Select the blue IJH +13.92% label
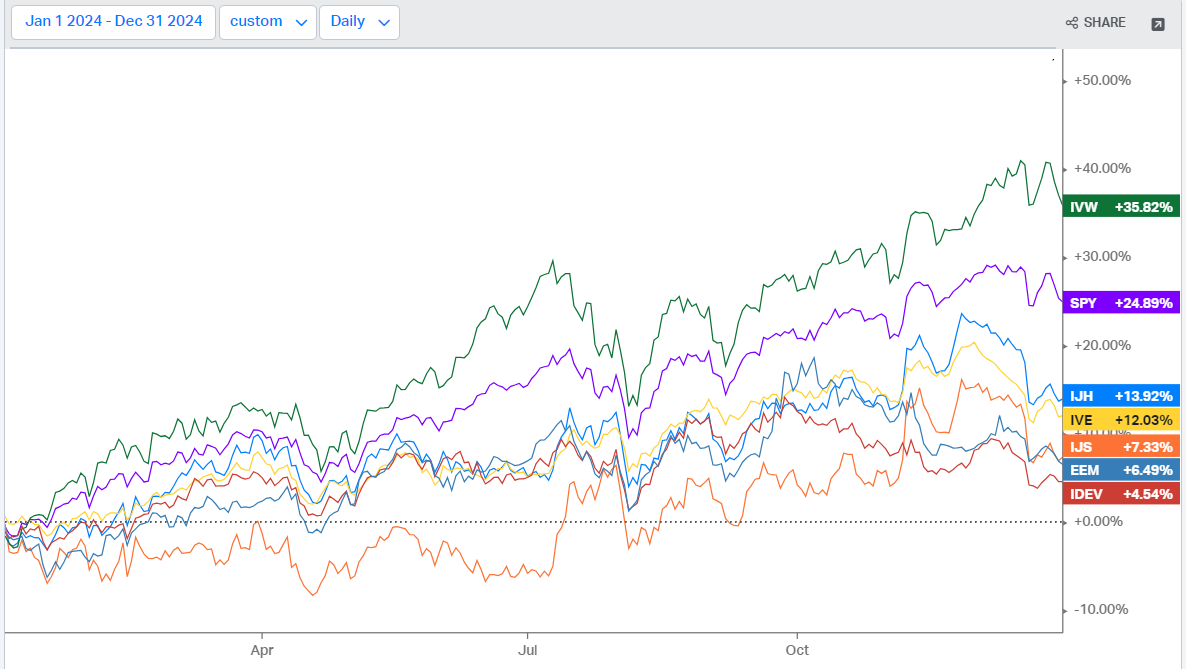The image size is (1186, 669). pyautogui.click(x=1122, y=396)
